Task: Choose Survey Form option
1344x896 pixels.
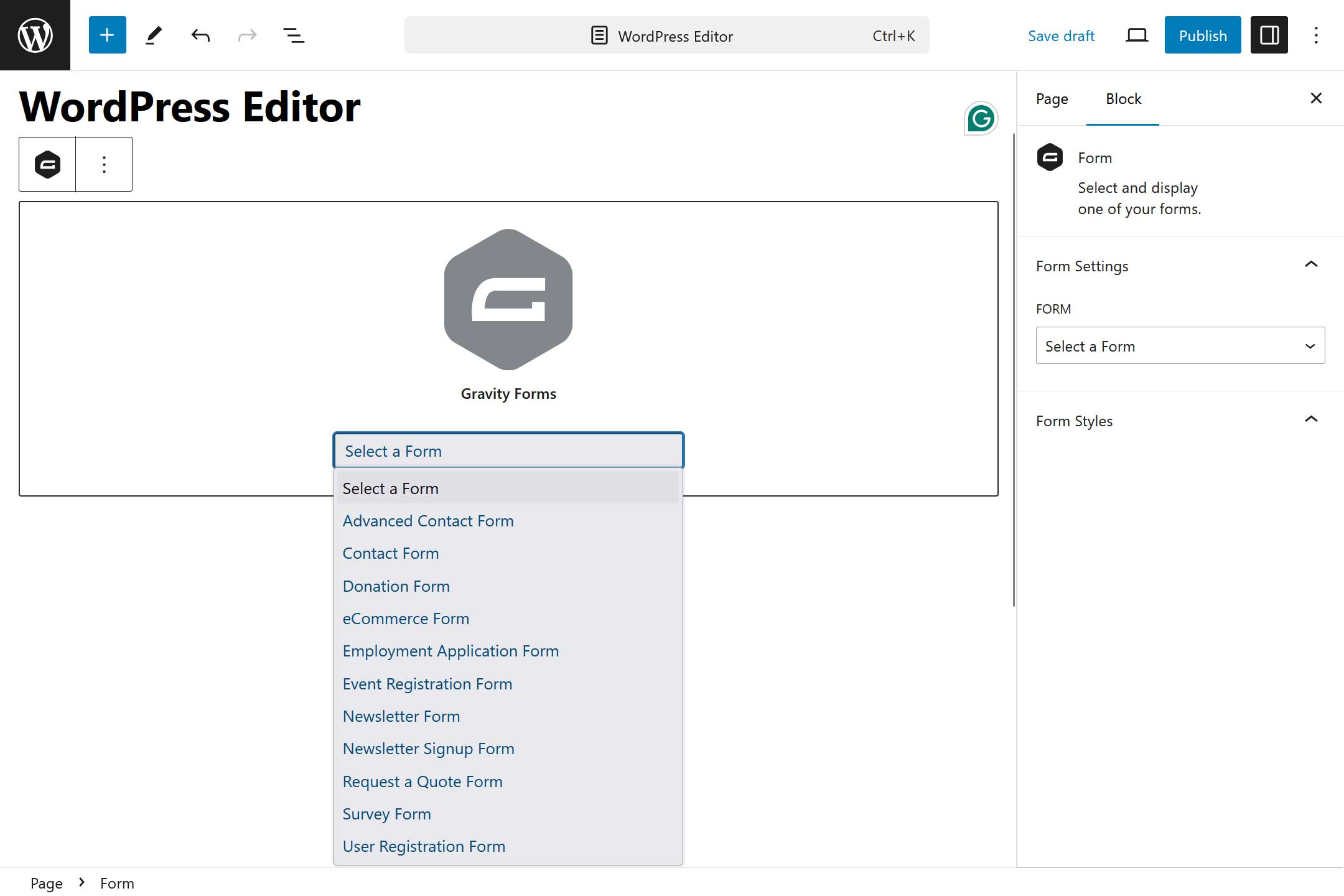Action: (508, 814)
